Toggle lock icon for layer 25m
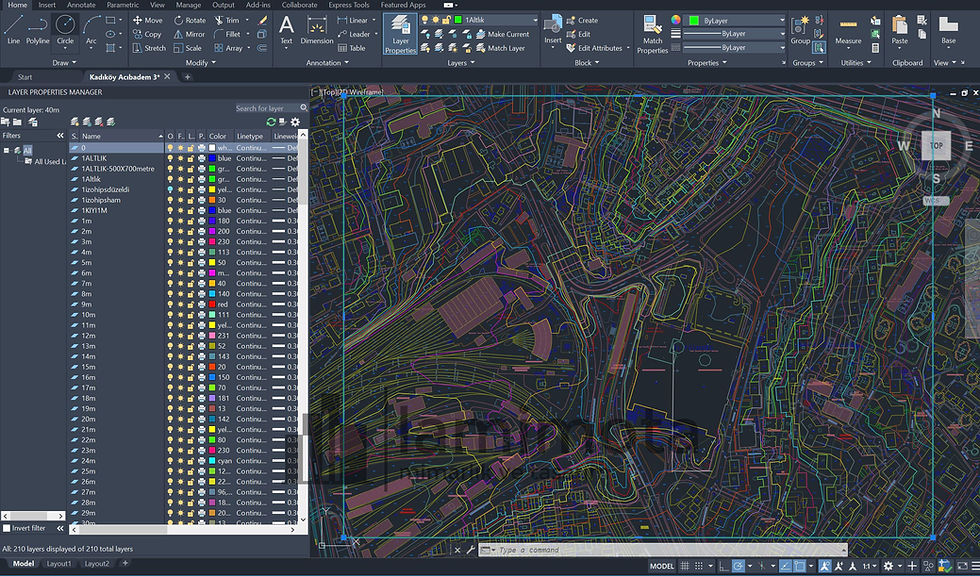This screenshot has height=576, width=980. pyautogui.click(x=191, y=471)
